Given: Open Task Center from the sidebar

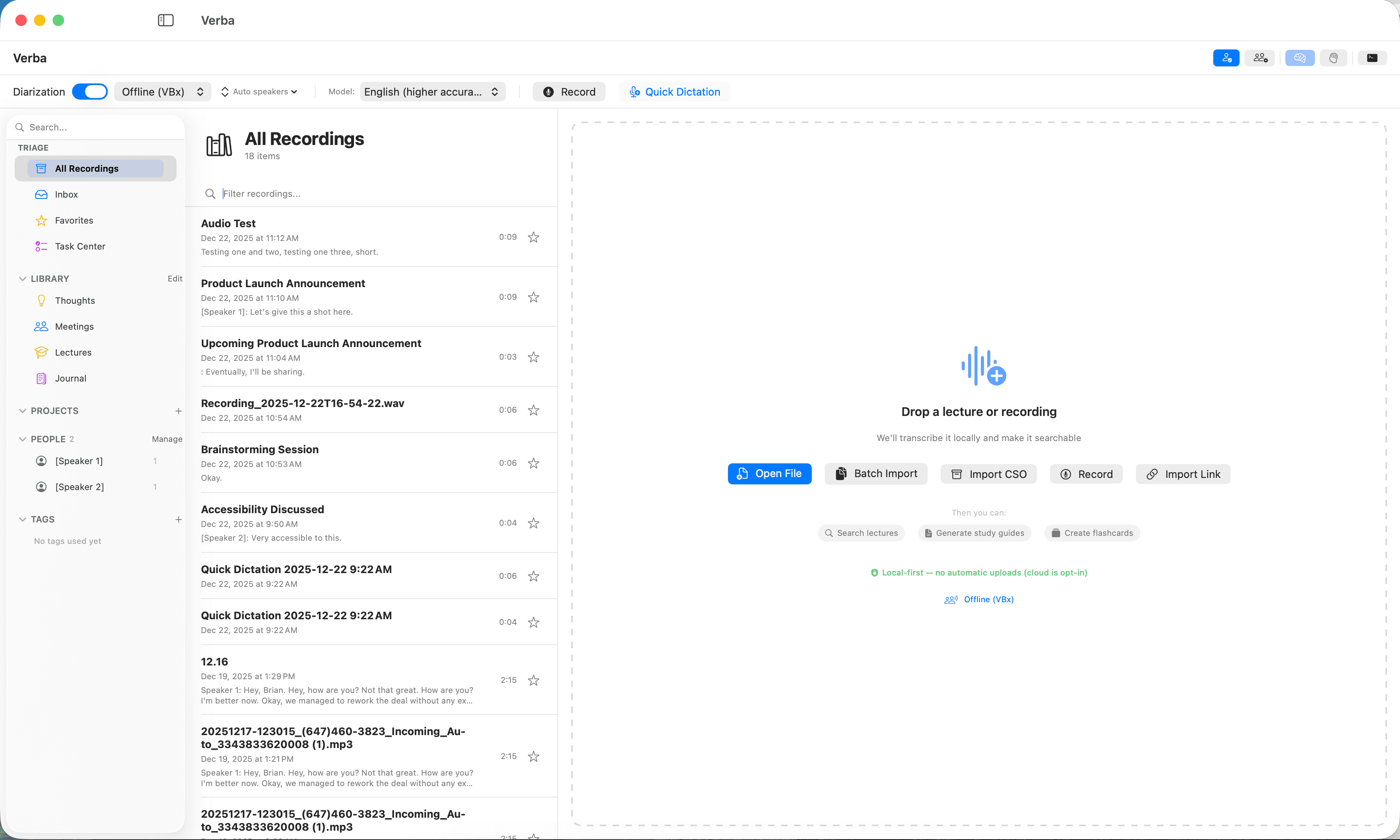Looking at the screenshot, I should click(x=79, y=246).
